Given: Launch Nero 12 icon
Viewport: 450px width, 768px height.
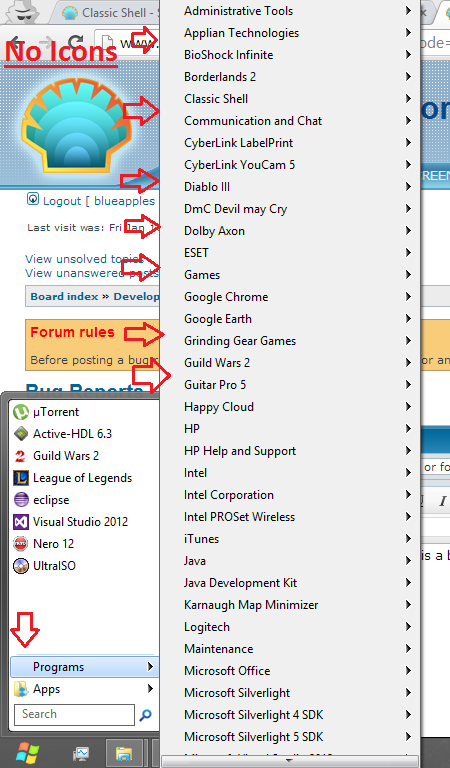Looking at the screenshot, I should click(x=21, y=544).
